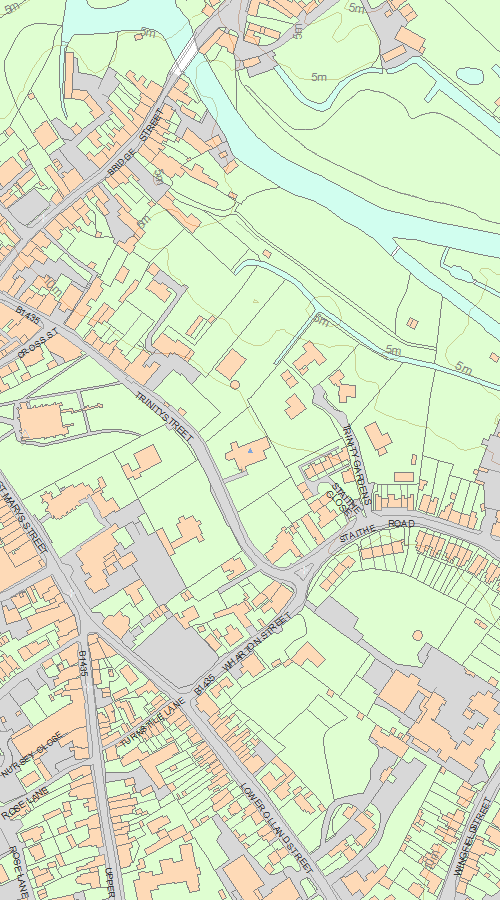This screenshot has width=500, height=900.
Task: Click the blue triangle marker on the building
Action: [250, 451]
